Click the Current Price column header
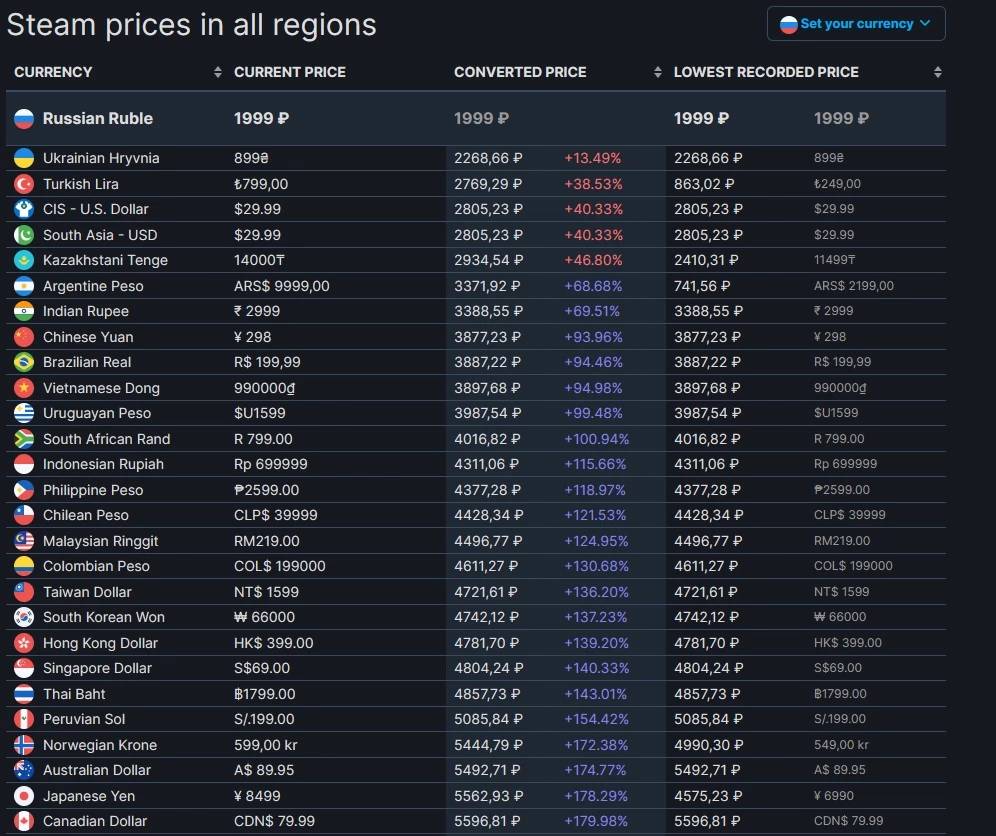Image resolution: width=996 pixels, height=836 pixels. pos(290,72)
